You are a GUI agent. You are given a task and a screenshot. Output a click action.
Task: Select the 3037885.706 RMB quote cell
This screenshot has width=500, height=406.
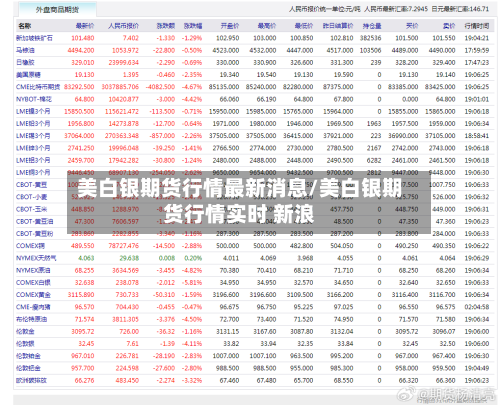[x=120, y=87]
